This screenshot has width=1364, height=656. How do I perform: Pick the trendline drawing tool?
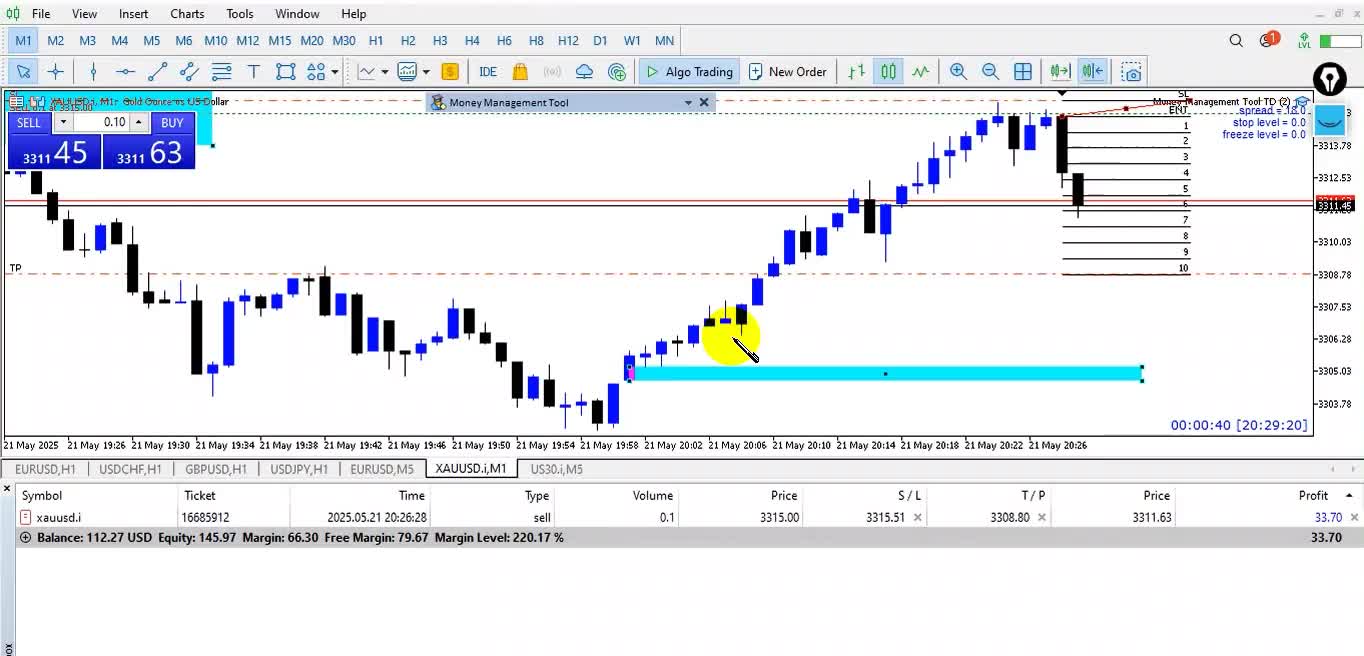point(157,72)
